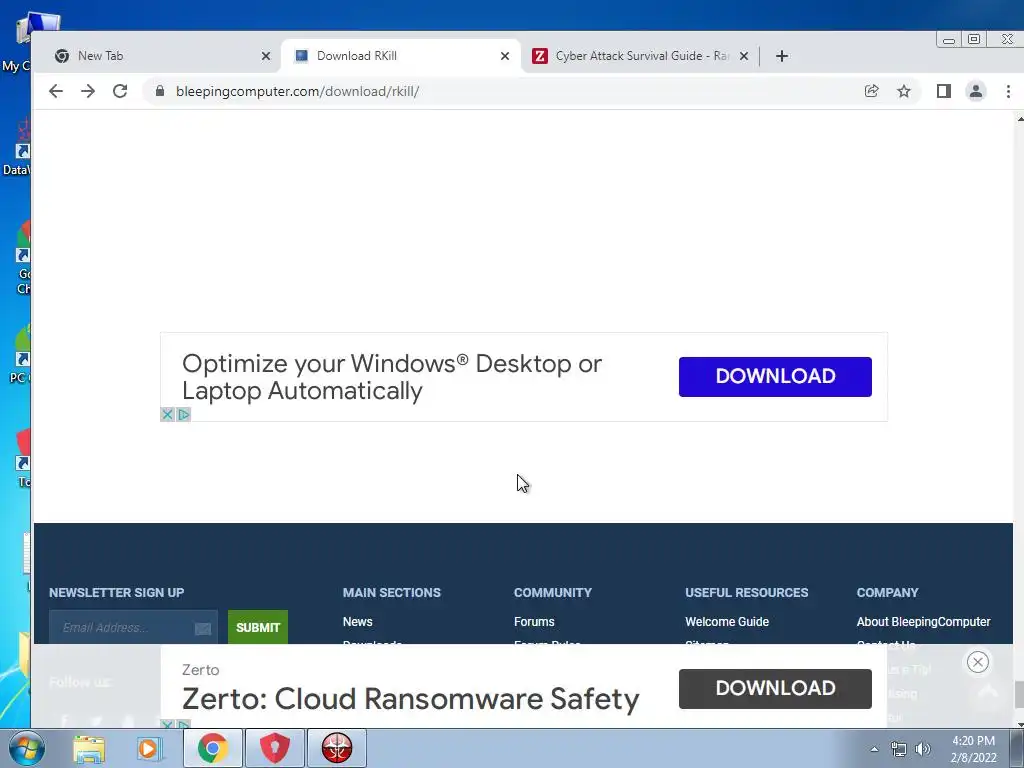Viewport: 1024px width, 768px height.
Task: Click the Optimize your Windows ad text
Action: pos(392,377)
